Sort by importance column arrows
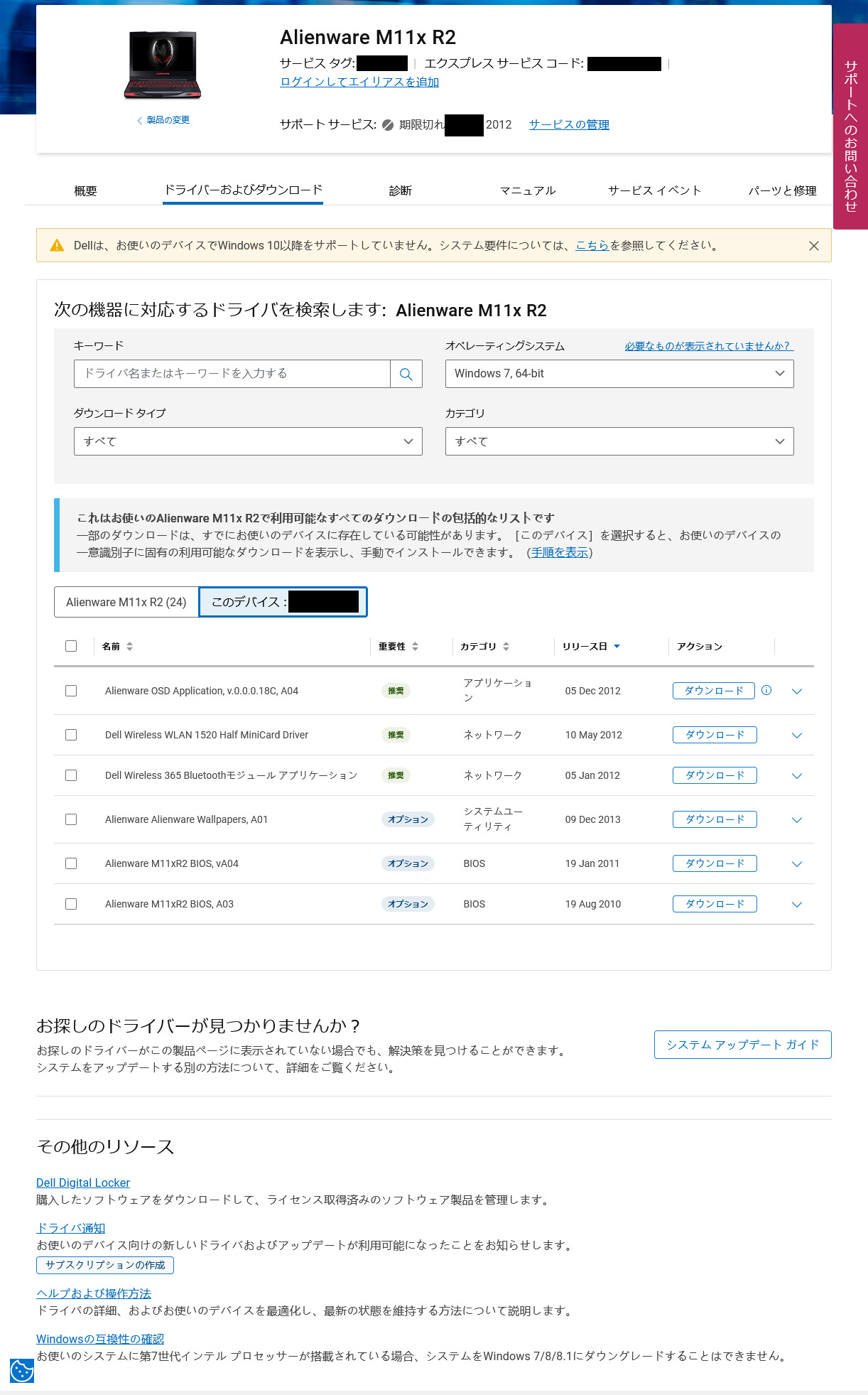 tap(415, 646)
